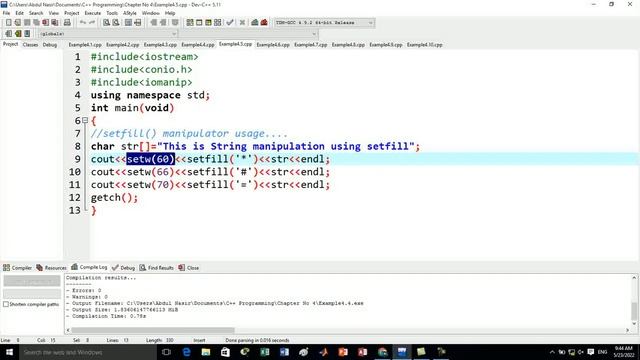Open the Execute menu

click(93, 13)
